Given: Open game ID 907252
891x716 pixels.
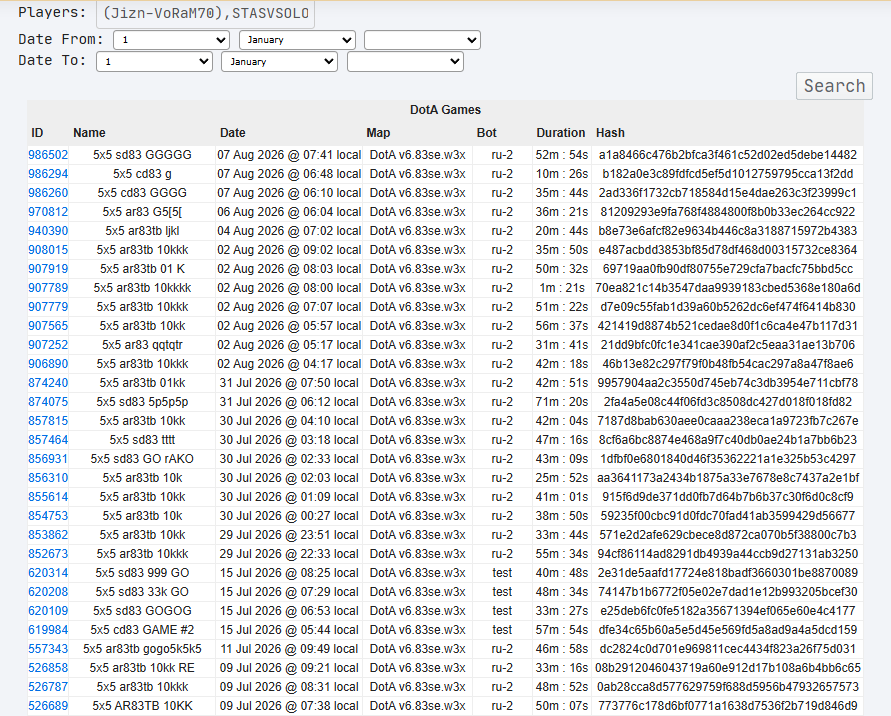Looking at the screenshot, I should [x=48, y=345].
